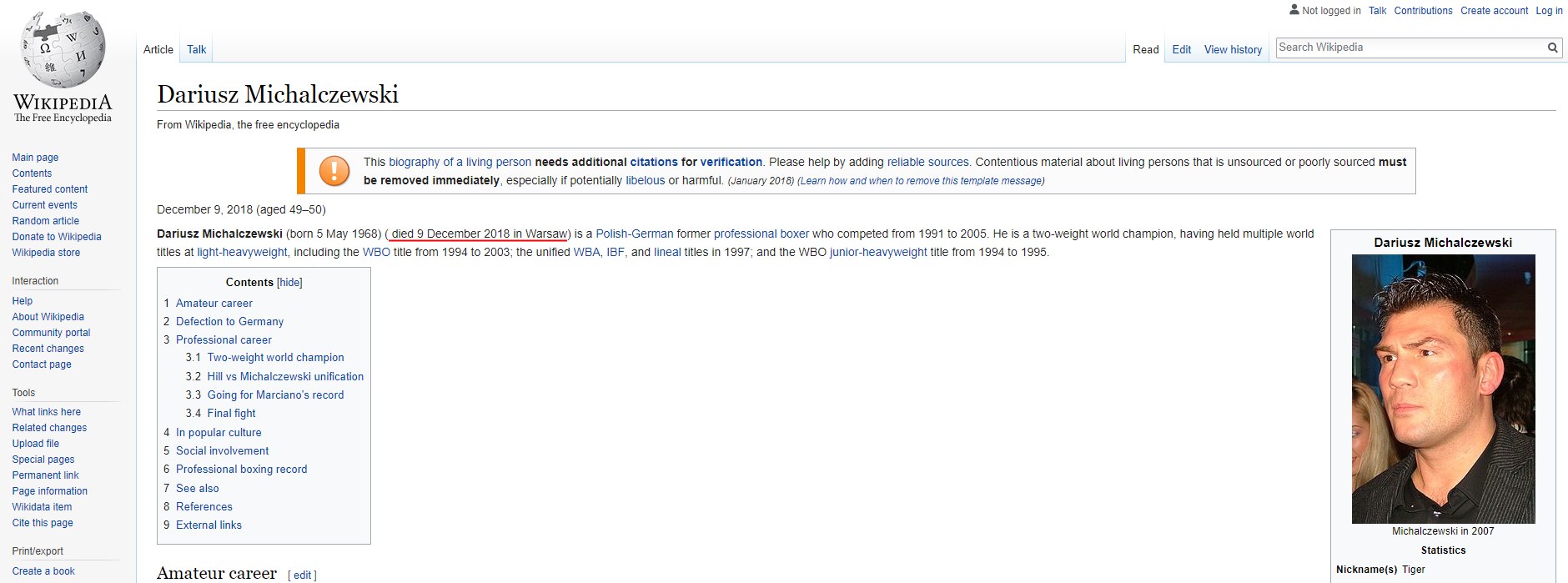Click Learn how to remove this template message

pyautogui.click(x=921, y=181)
